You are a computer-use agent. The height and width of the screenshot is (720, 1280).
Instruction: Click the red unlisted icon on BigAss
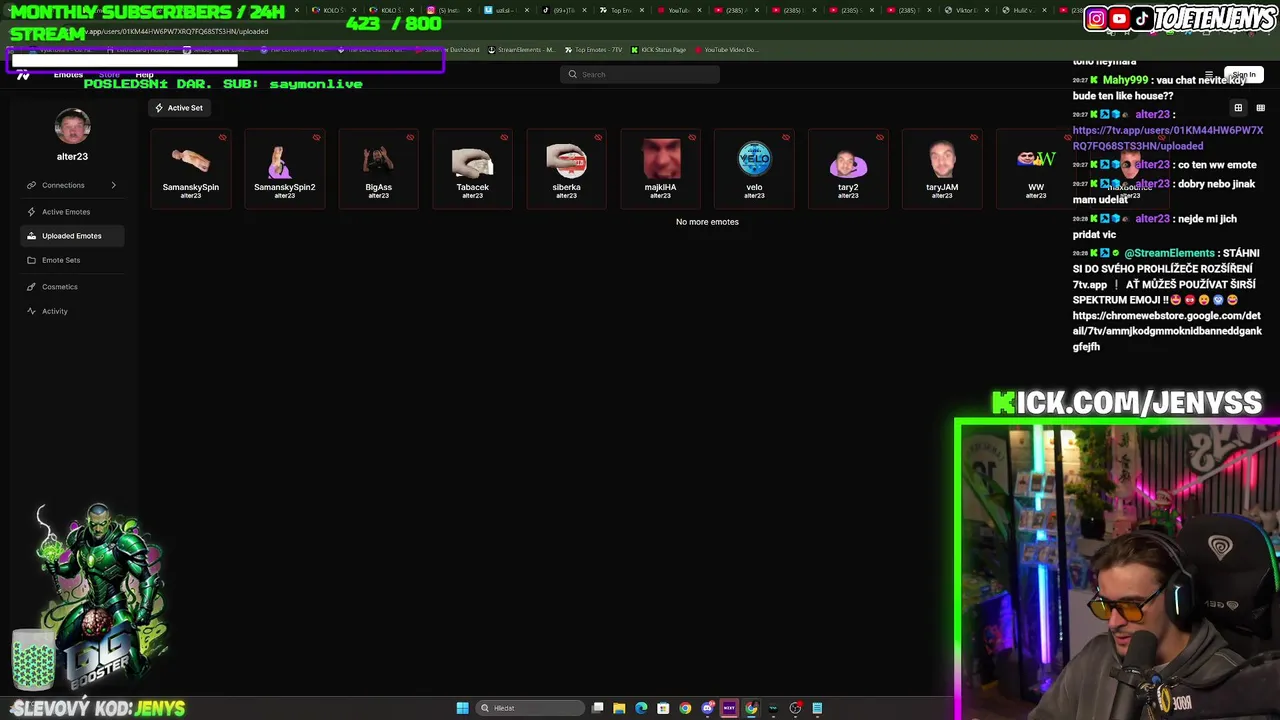pyautogui.click(x=410, y=138)
